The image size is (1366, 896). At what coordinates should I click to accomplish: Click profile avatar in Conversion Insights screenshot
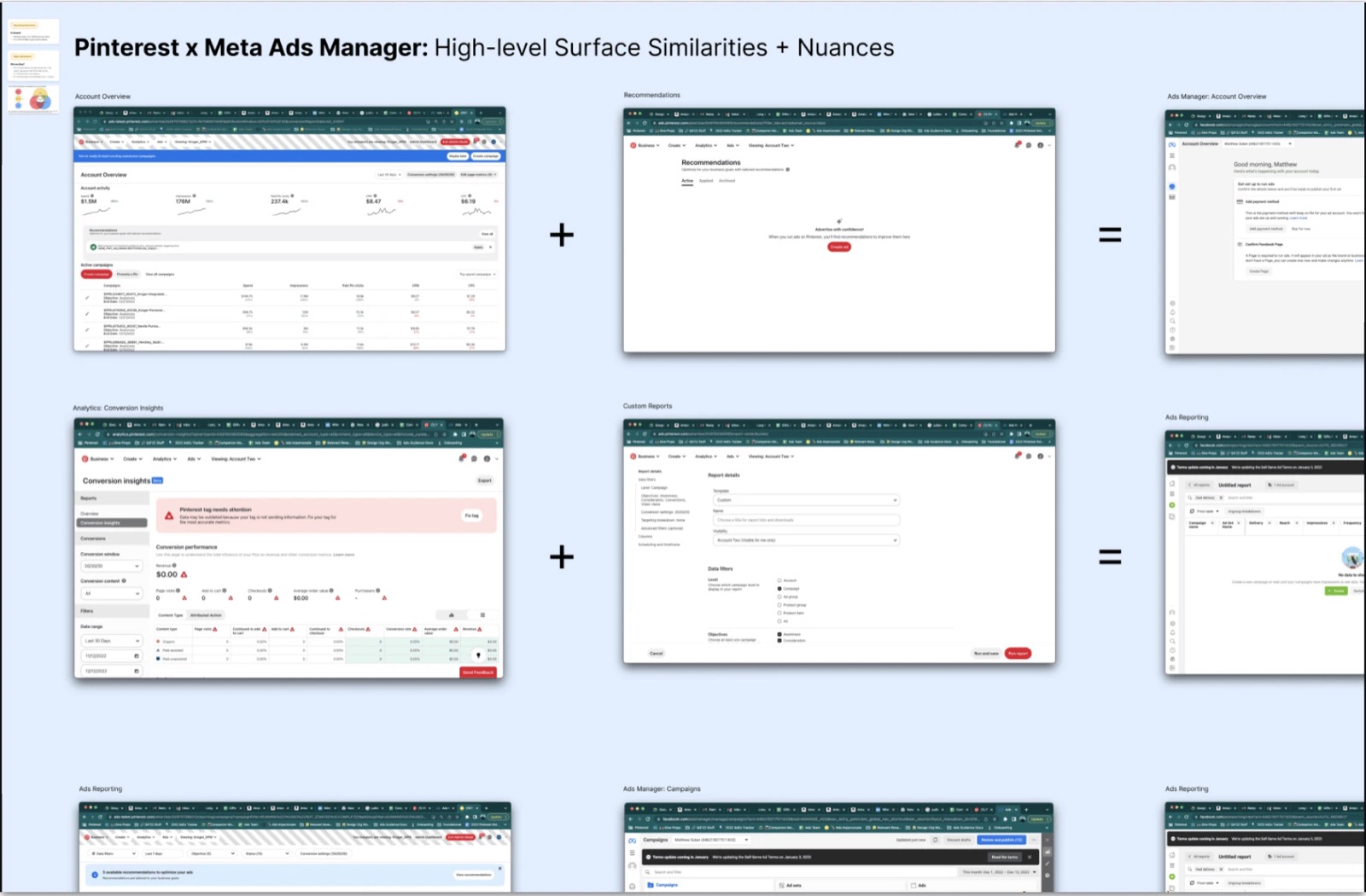click(x=487, y=458)
